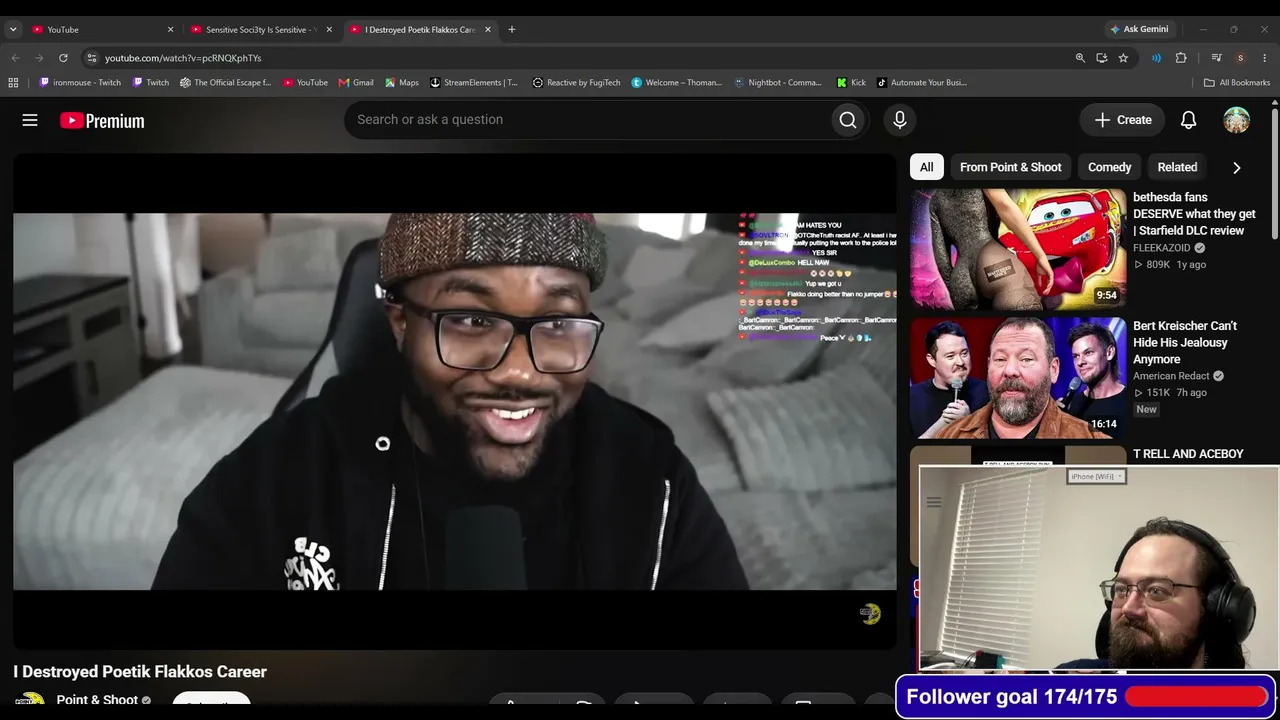Switch to the Sensitive Soci3ty Is Sensitive tab

click(261, 30)
